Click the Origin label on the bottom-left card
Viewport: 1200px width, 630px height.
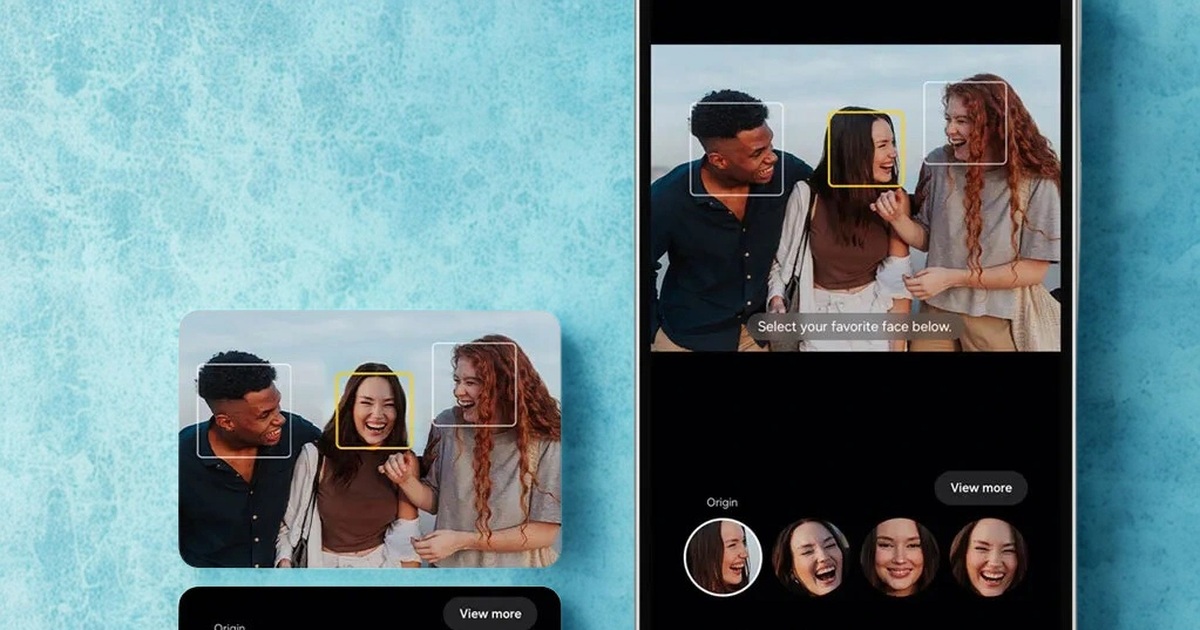point(230,626)
